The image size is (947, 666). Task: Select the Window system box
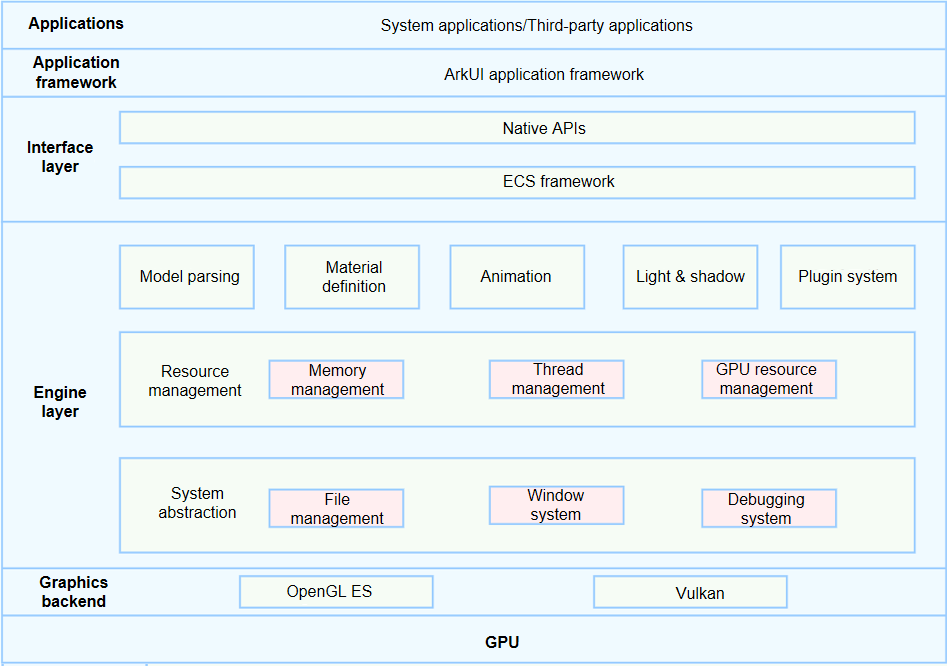click(557, 505)
